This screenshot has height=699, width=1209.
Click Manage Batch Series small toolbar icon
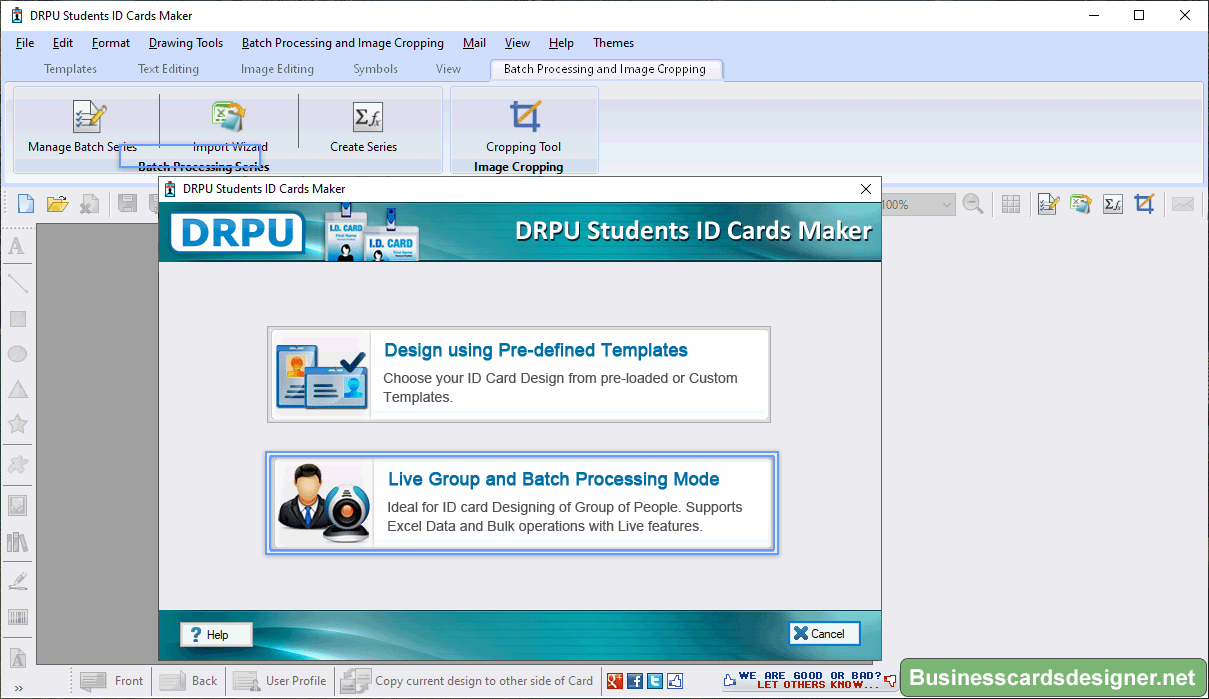tap(1048, 204)
